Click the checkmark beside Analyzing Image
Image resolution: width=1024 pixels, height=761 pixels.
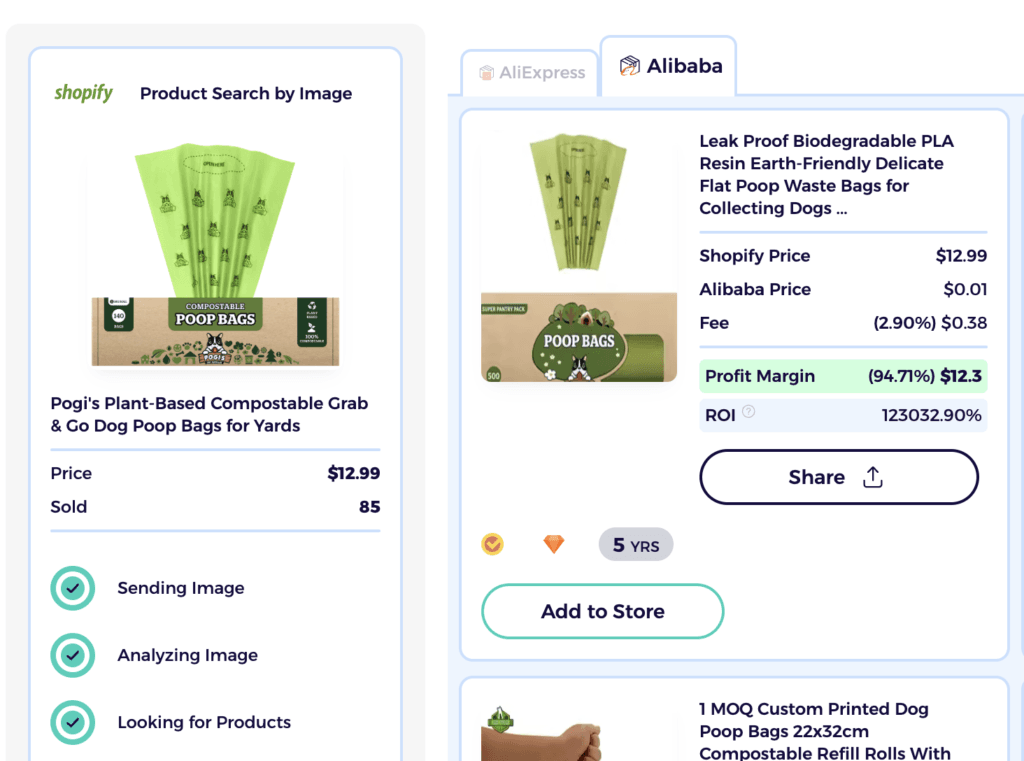click(x=71, y=655)
